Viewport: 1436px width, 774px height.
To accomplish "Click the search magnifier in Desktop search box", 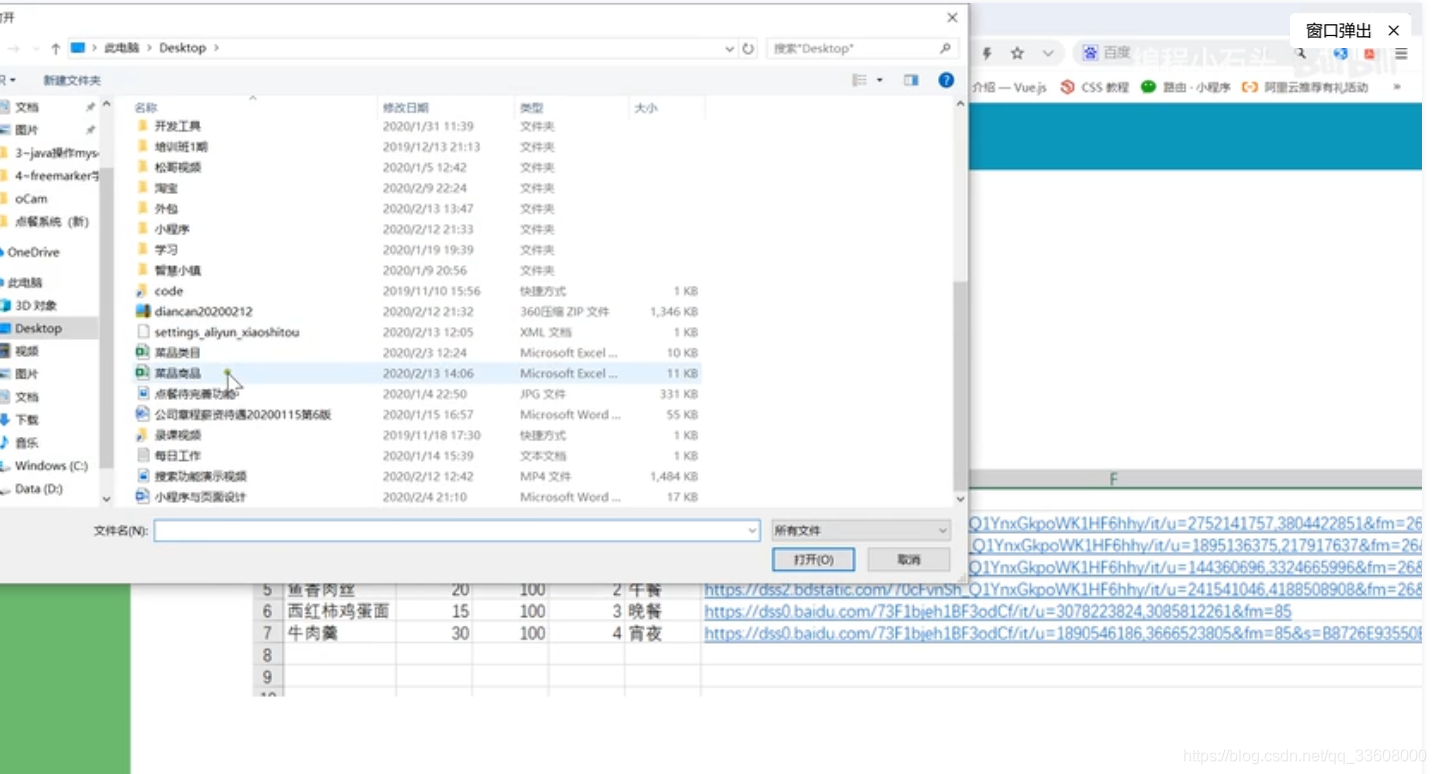I will pyautogui.click(x=945, y=48).
